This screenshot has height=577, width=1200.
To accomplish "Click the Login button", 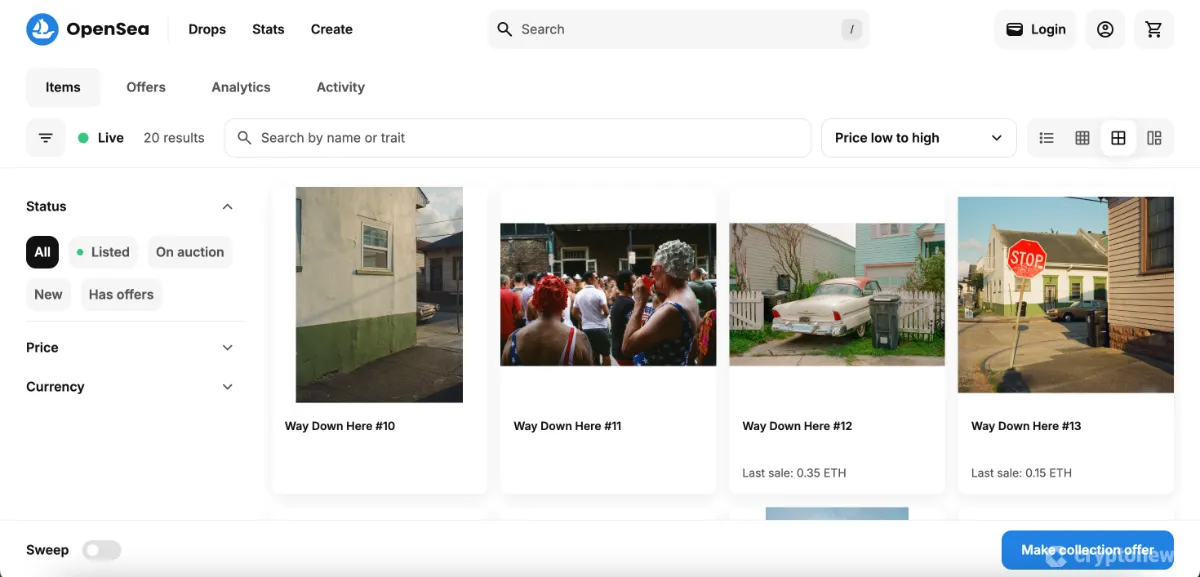I will pos(1035,29).
